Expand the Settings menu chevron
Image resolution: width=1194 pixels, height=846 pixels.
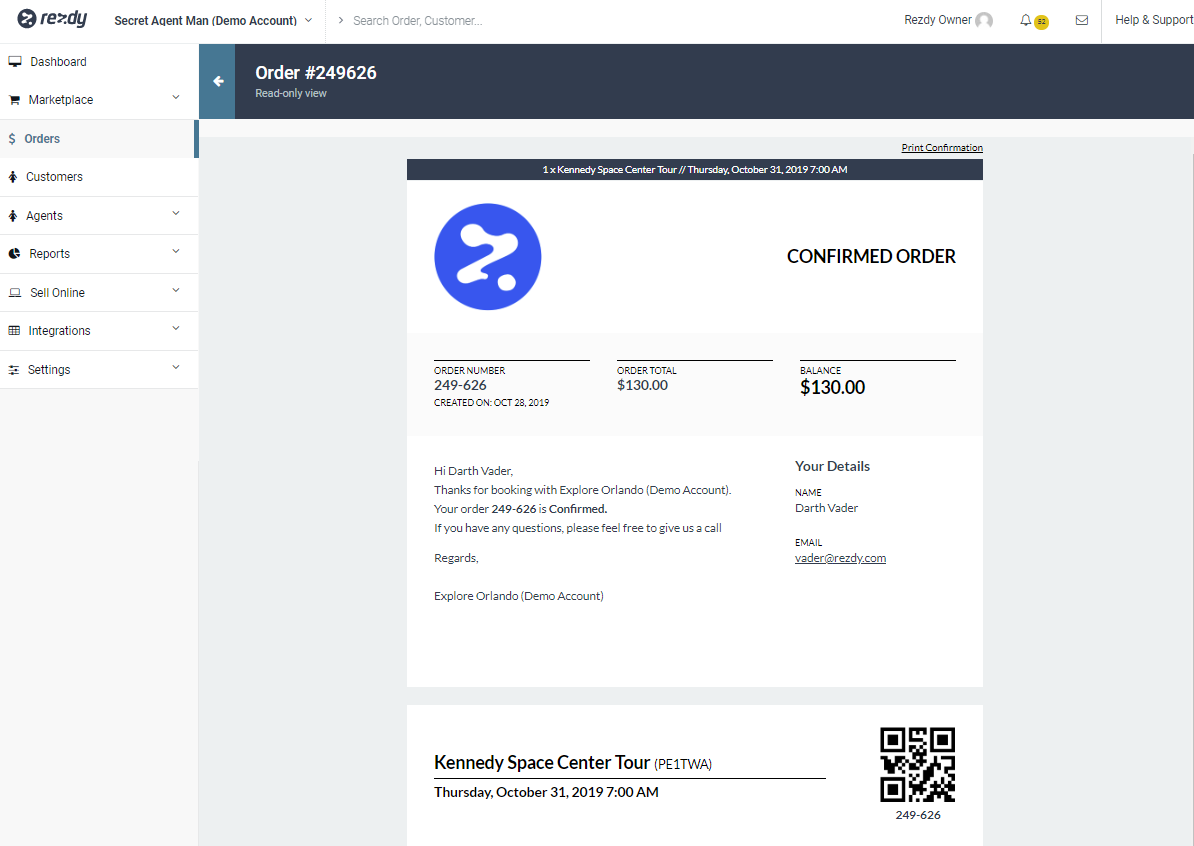[176, 367]
